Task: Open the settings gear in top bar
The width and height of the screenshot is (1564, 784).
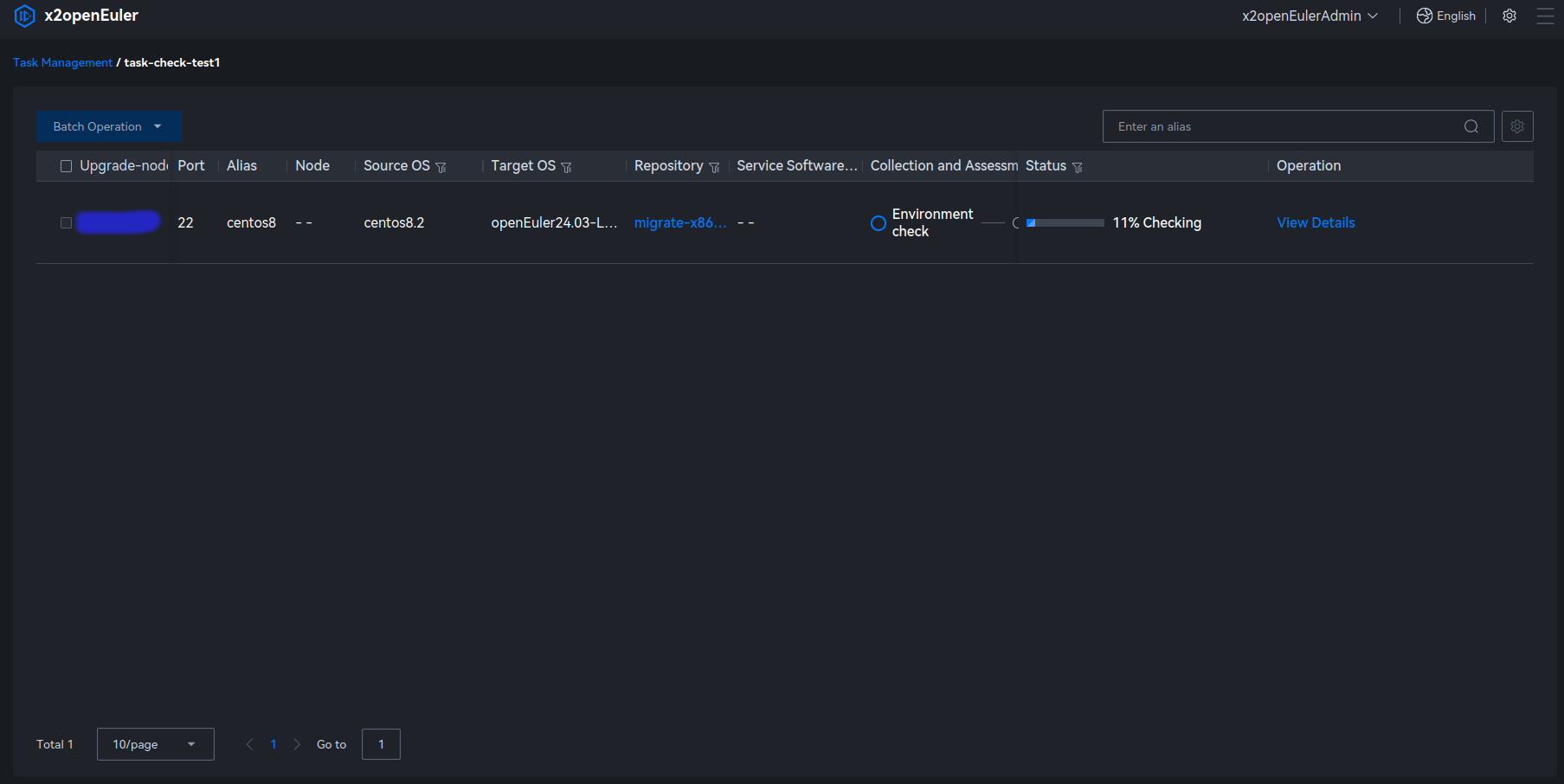Action: [x=1509, y=16]
